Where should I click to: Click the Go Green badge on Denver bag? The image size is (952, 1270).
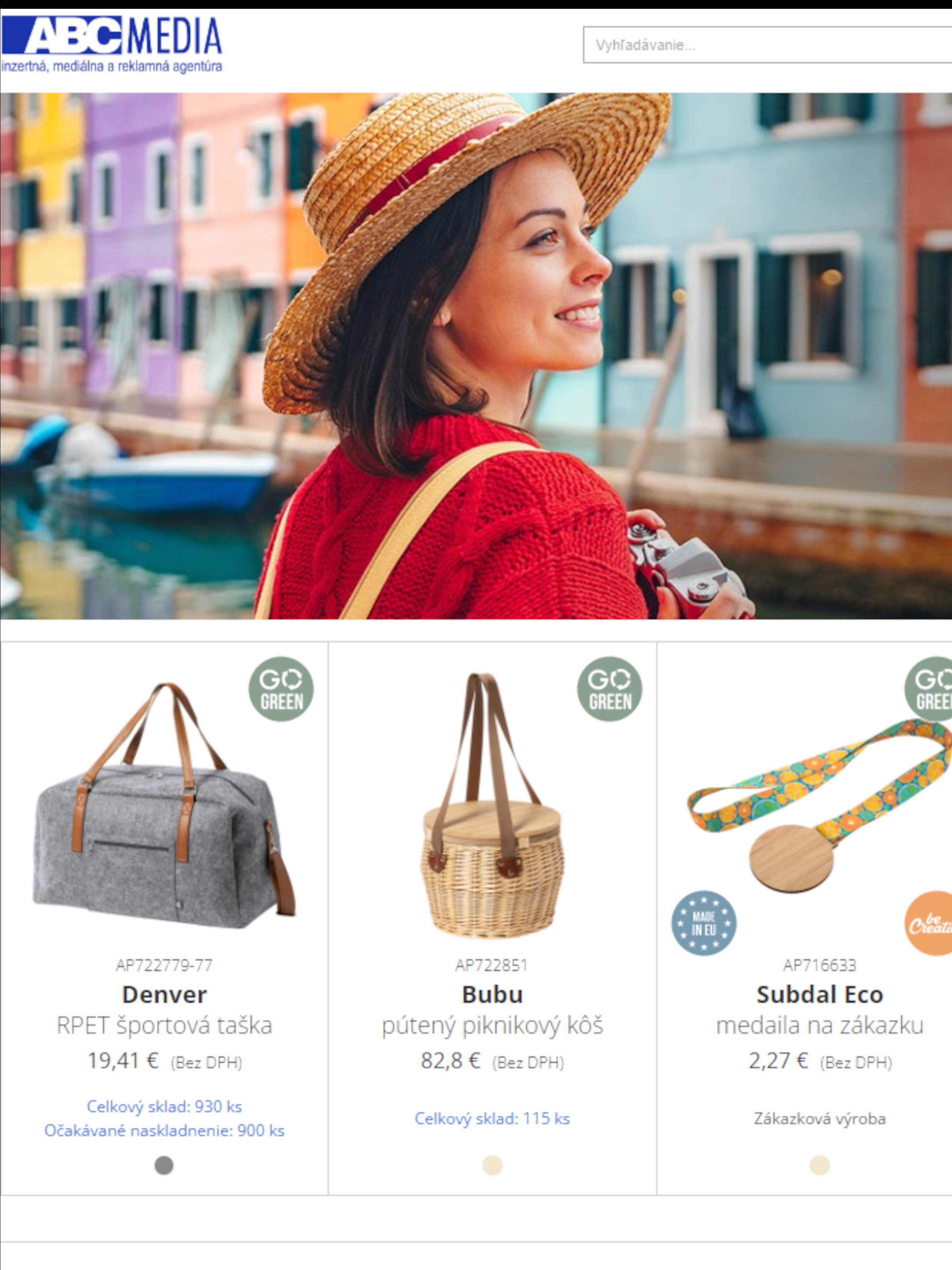(x=281, y=689)
